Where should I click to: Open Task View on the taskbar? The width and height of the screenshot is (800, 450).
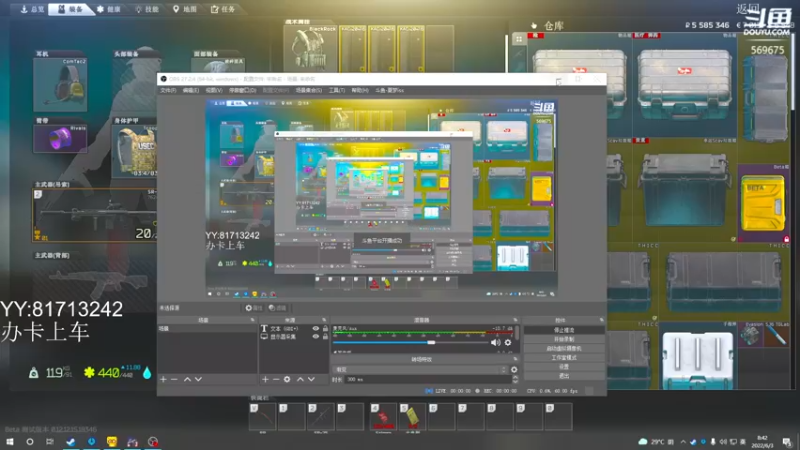(x=49, y=442)
